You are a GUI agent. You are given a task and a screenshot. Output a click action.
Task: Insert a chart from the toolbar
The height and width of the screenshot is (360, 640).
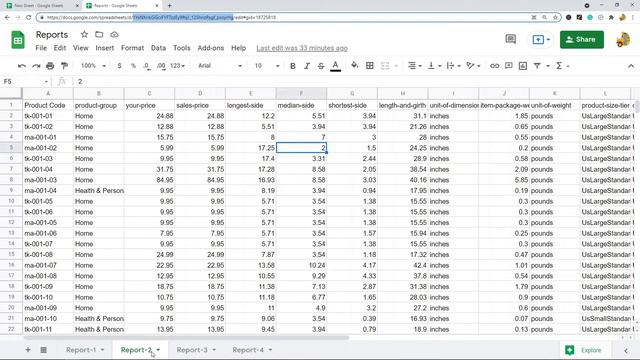coord(523,66)
